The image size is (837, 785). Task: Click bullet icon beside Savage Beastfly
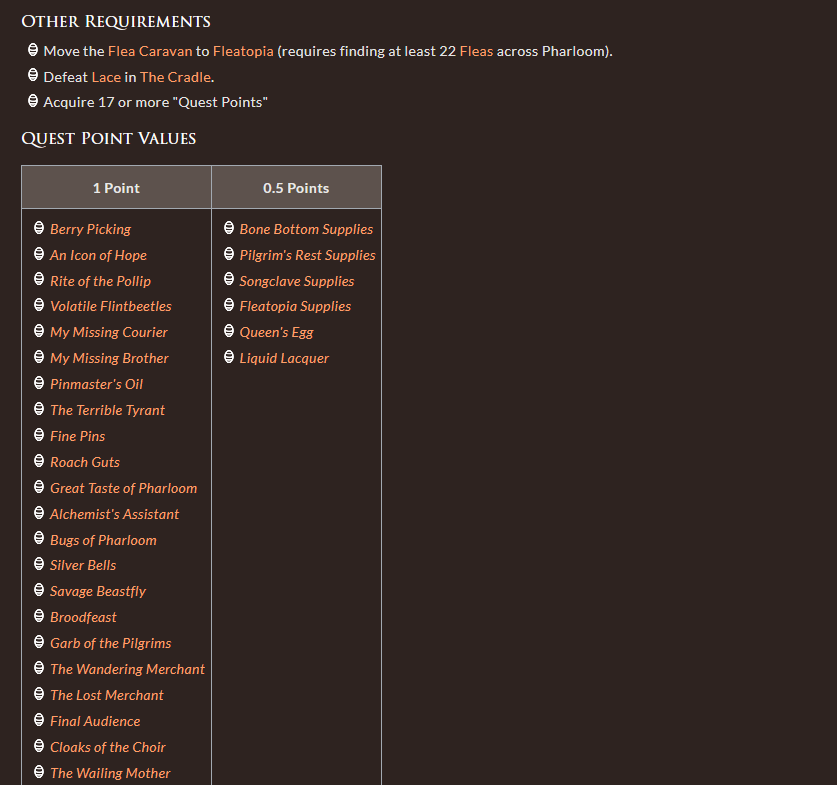(39, 590)
